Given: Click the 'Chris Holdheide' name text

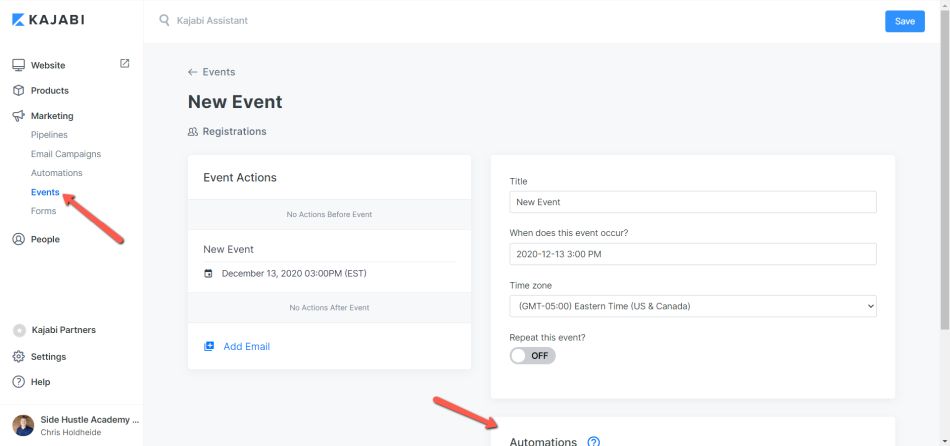Looking at the screenshot, I should click(x=70, y=432).
